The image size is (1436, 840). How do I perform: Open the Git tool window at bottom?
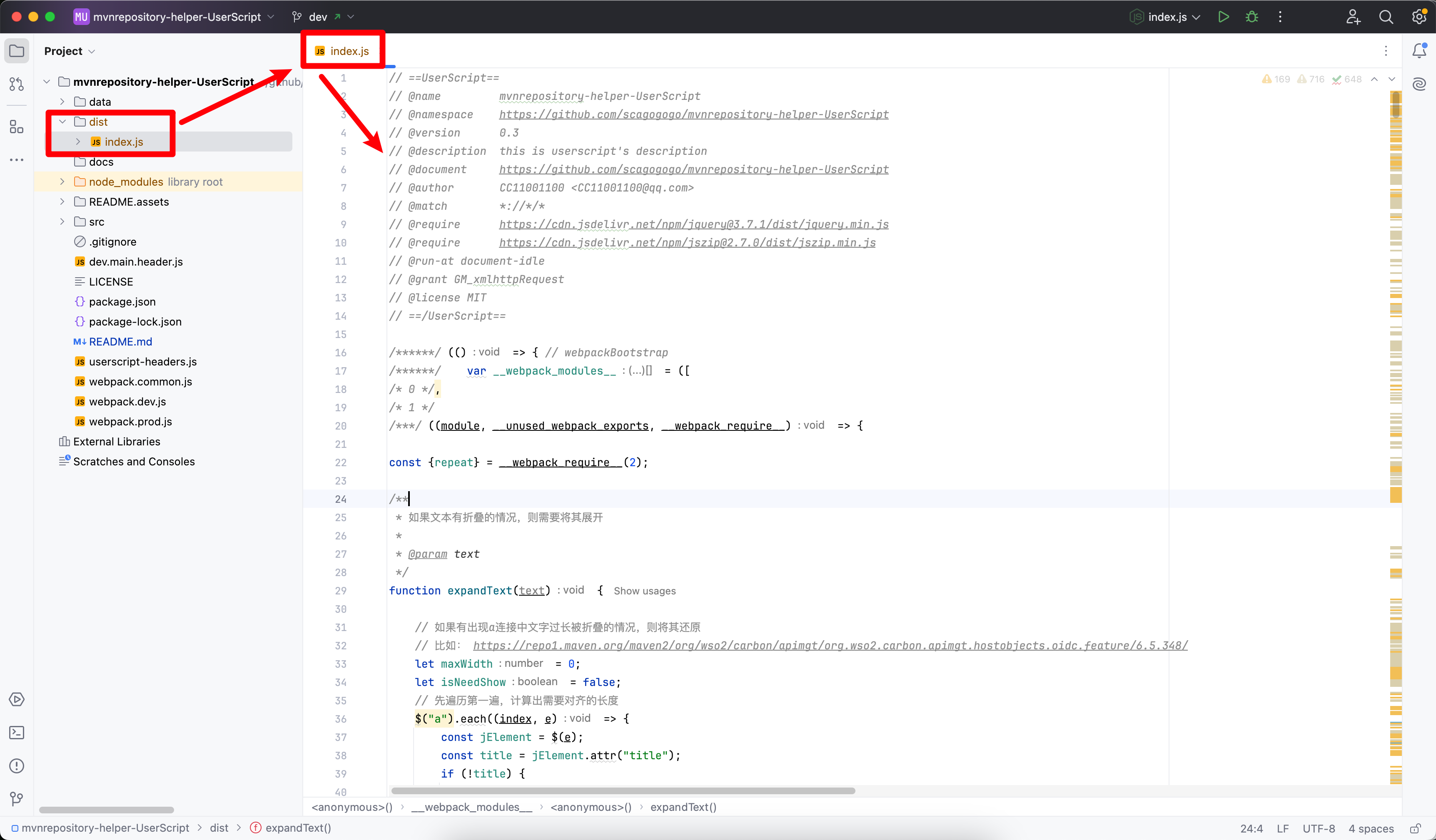[x=17, y=798]
